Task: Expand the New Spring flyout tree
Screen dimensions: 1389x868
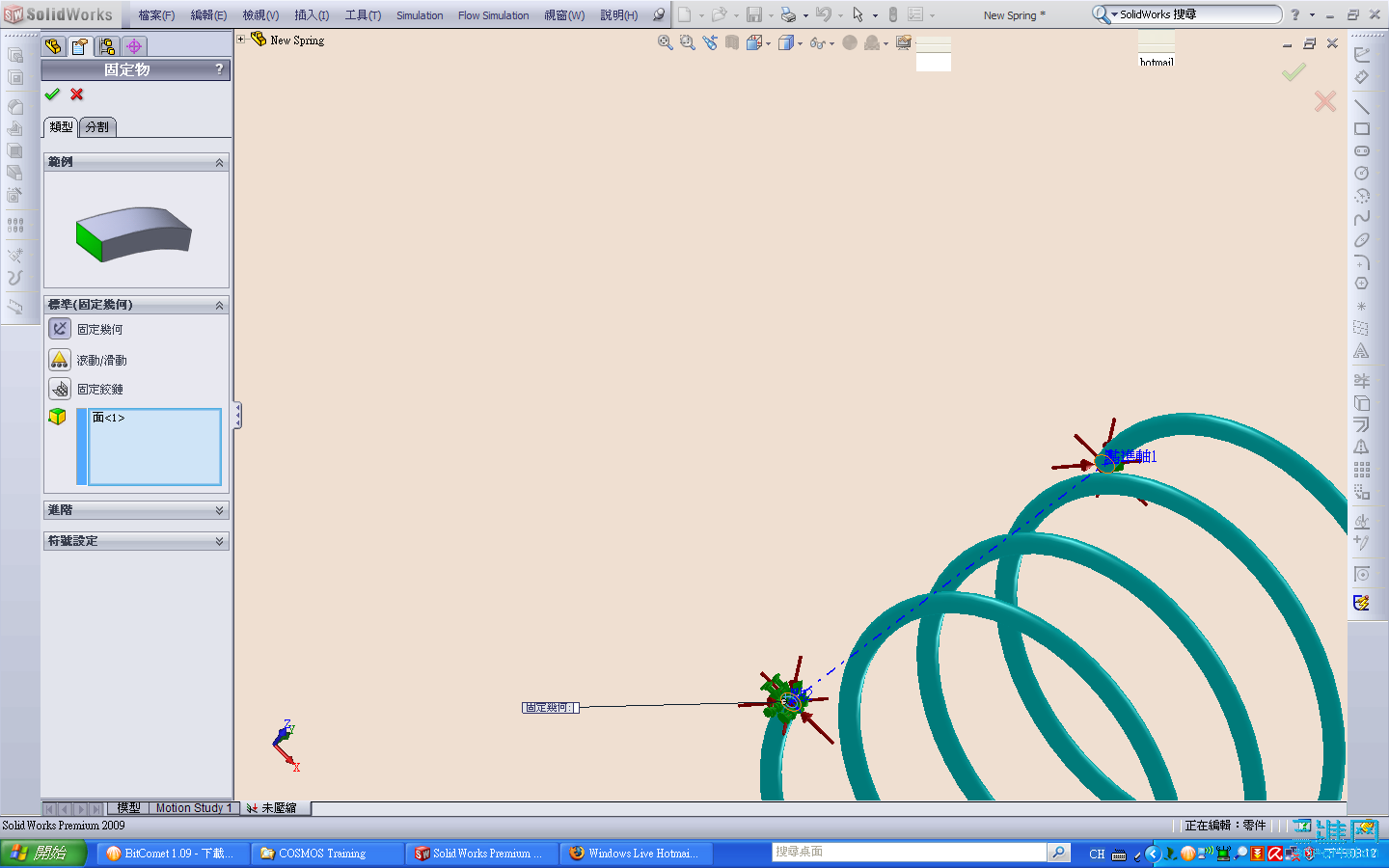Action: (x=241, y=40)
